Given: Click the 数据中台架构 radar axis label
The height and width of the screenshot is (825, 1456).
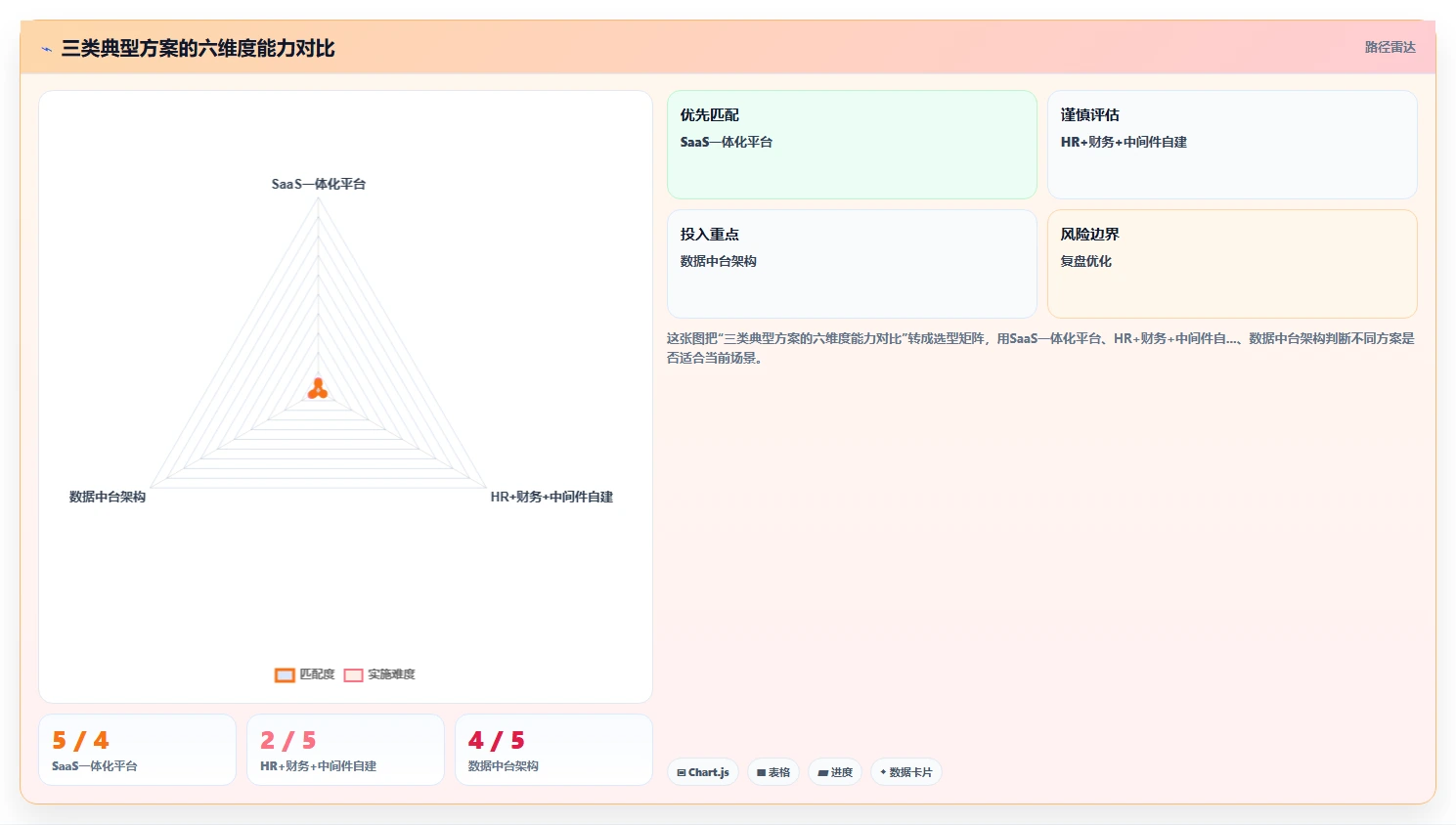Looking at the screenshot, I should 108,497.
